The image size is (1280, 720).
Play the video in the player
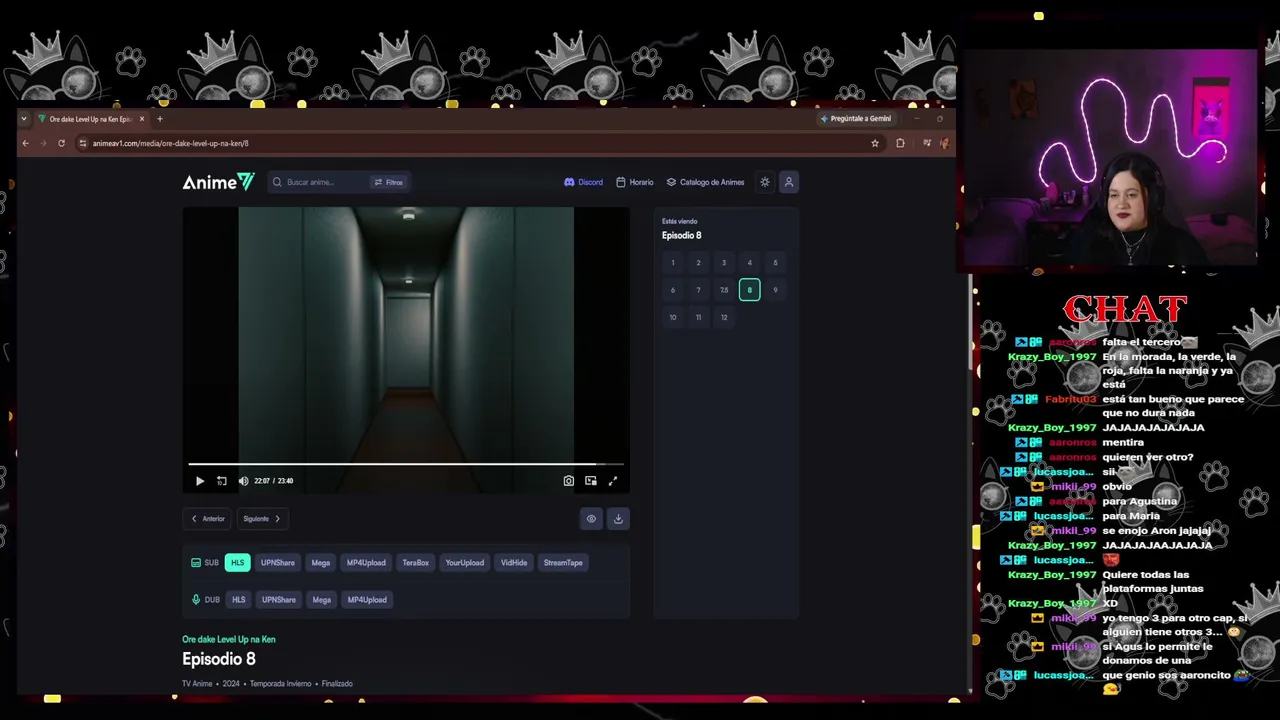(x=200, y=481)
